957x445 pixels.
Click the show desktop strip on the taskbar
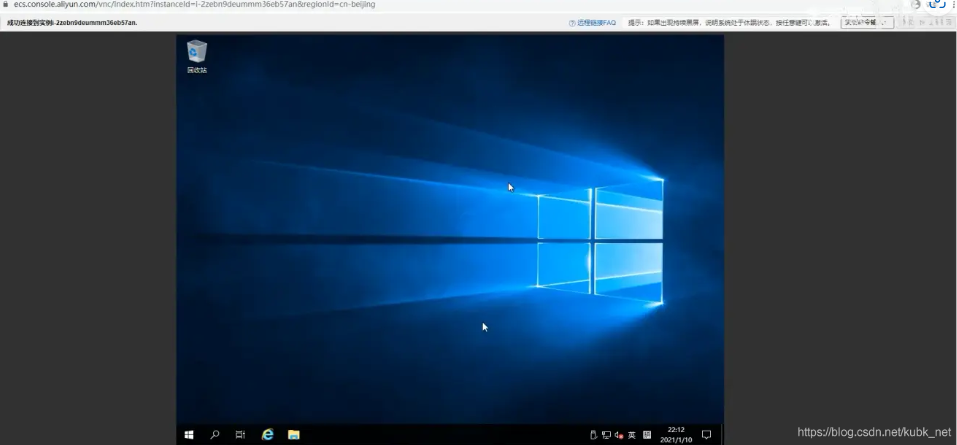(x=721, y=435)
